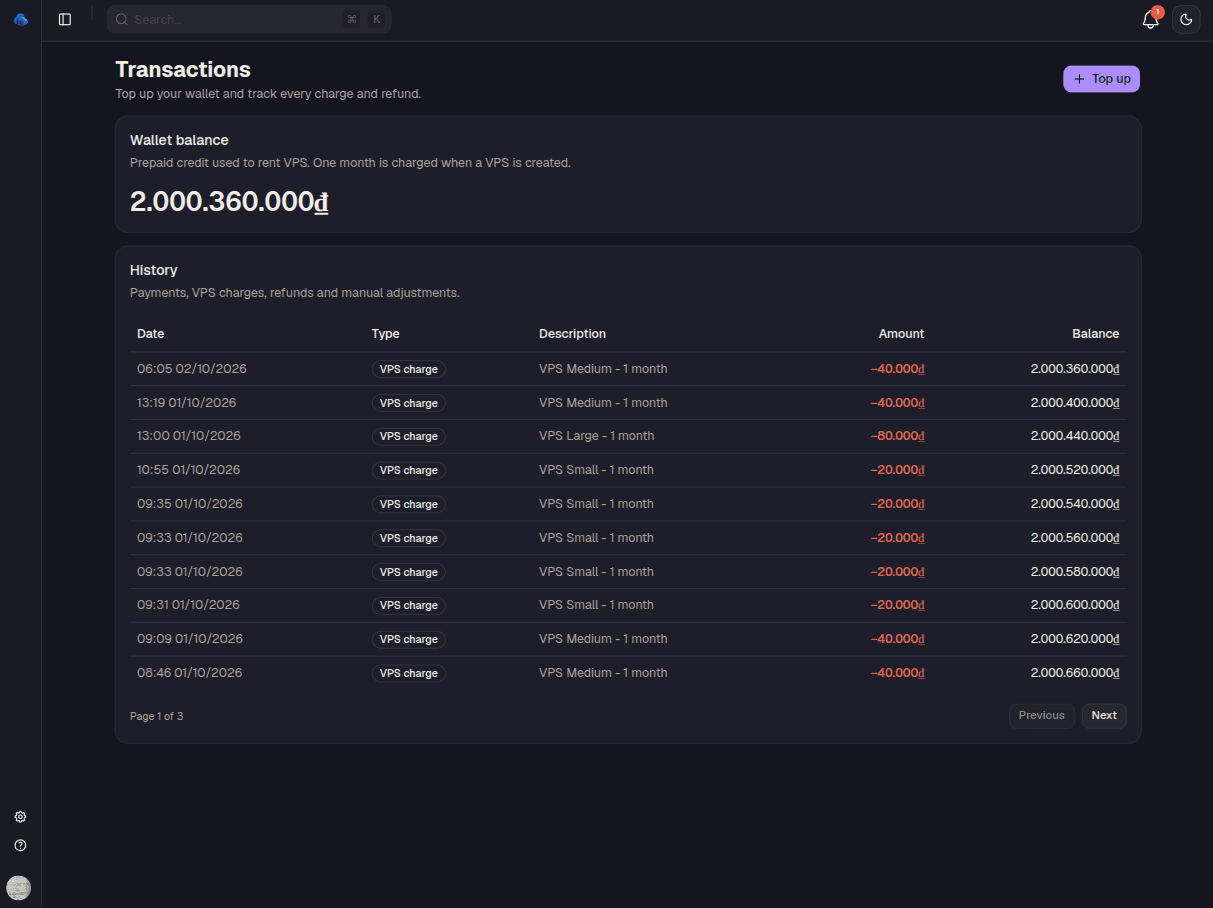This screenshot has height=908, width=1213.
Task: Click date 09:31 01/10/2026
Action: (x=188, y=605)
